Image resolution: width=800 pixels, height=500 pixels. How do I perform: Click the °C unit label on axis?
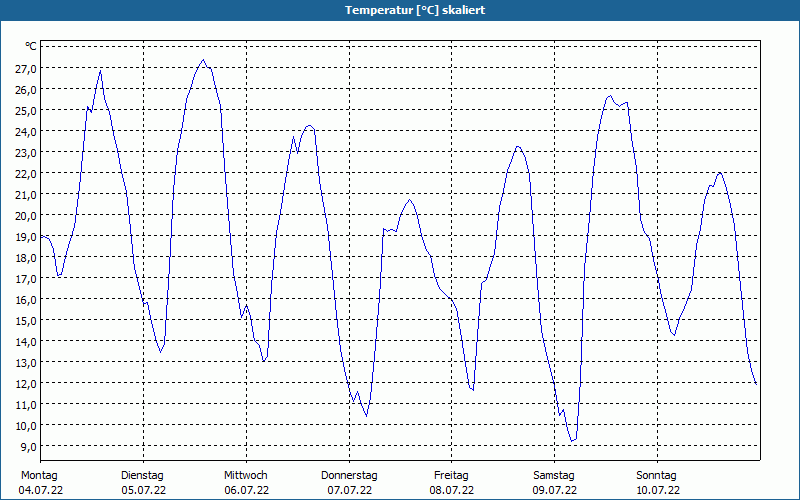point(31,46)
